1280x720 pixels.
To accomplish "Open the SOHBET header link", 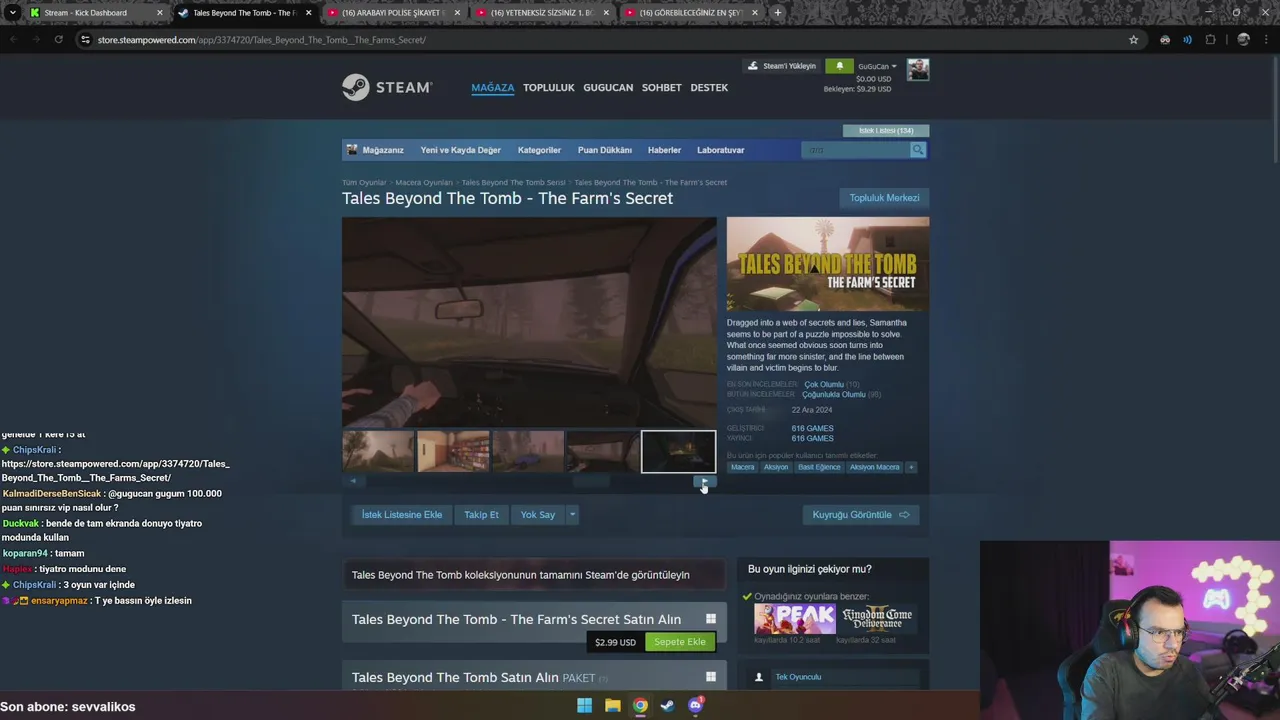I will [661, 88].
